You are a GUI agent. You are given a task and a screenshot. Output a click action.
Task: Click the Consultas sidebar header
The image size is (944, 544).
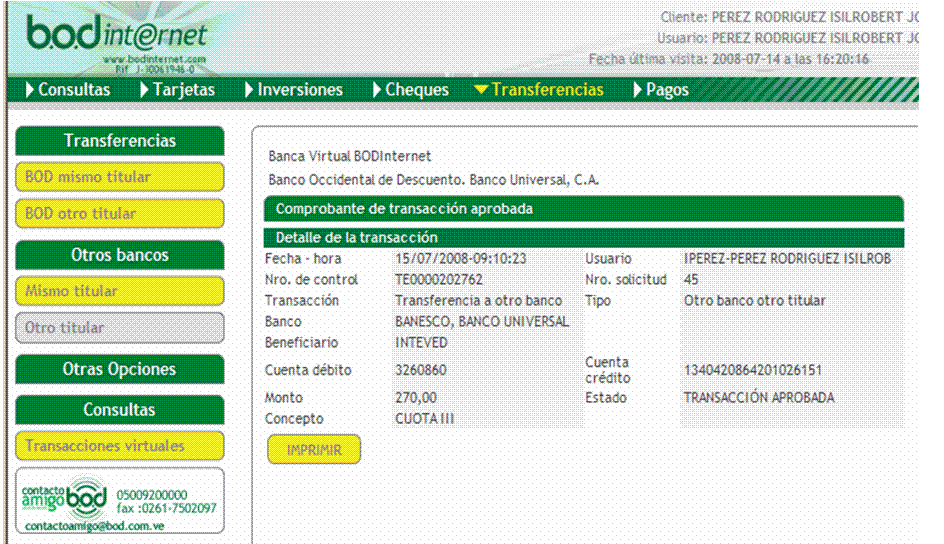[120, 410]
